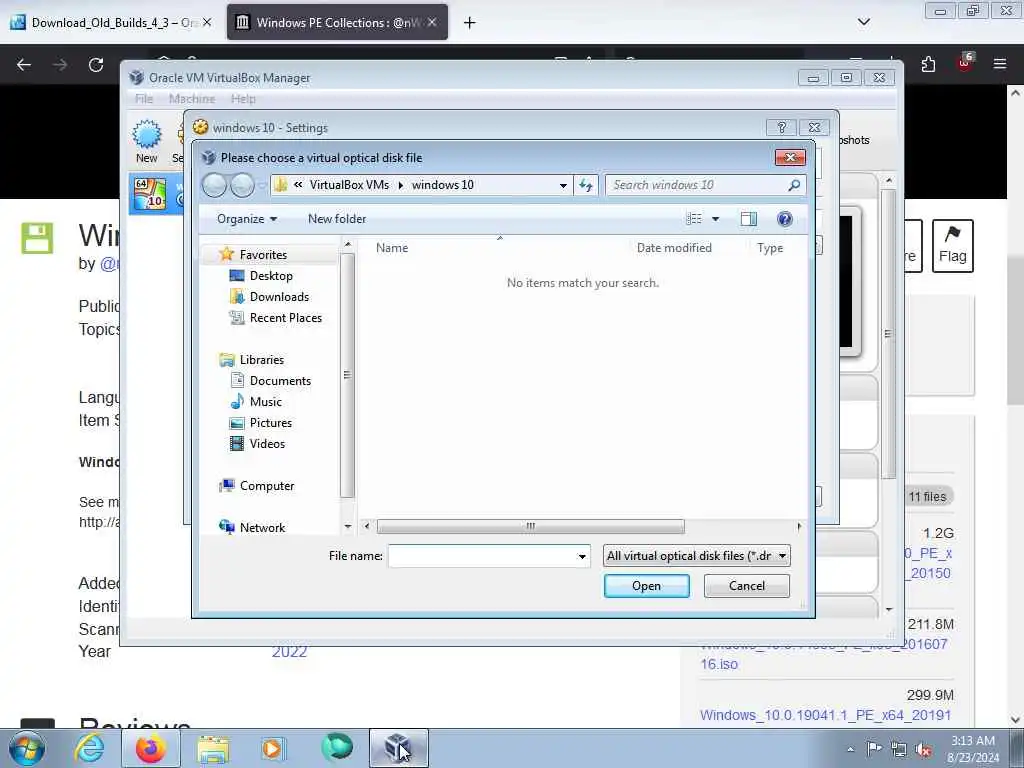Click the horizontal scrollbar in file list
This screenshot has width=1024, height=768.
point(530,526)
